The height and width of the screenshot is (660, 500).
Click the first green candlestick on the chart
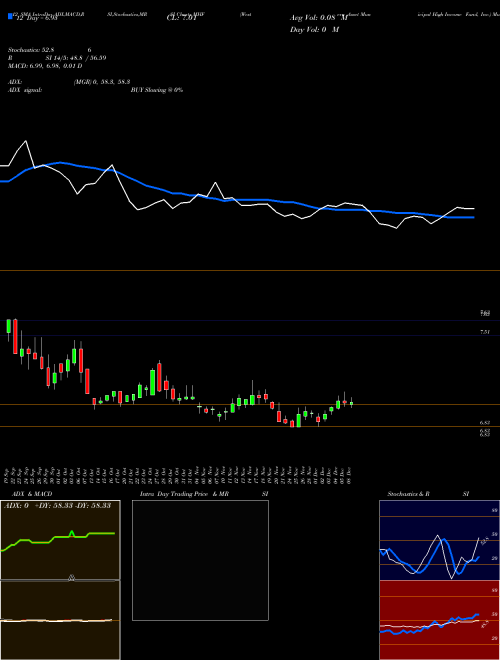click(8, 326)
